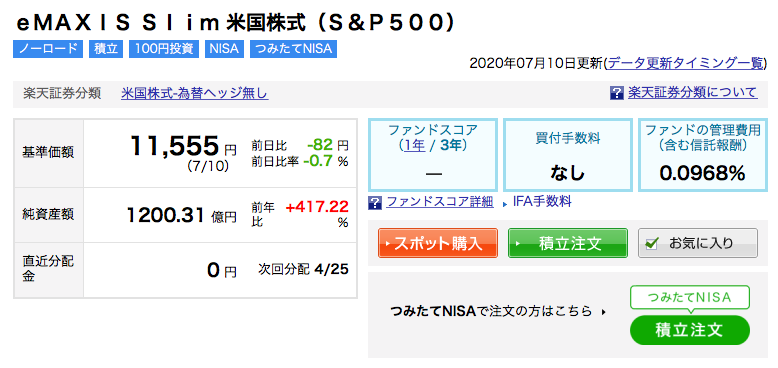Open データ更新タイミング一覧 link
778x368 pixels.
click(x=686, y=63)
